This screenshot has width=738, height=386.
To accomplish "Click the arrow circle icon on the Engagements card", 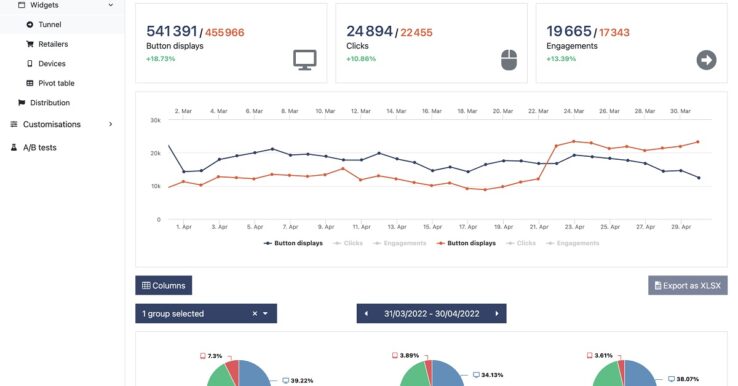I will (x=706, y=60).
